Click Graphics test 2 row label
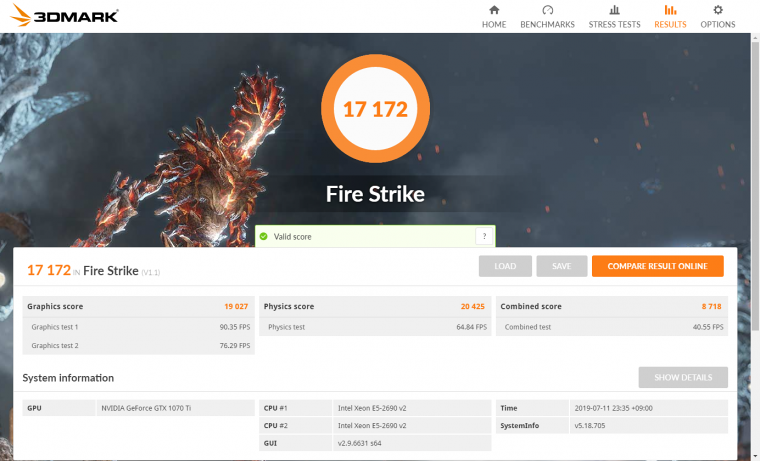The image size is (760, 461). [55, 346]
